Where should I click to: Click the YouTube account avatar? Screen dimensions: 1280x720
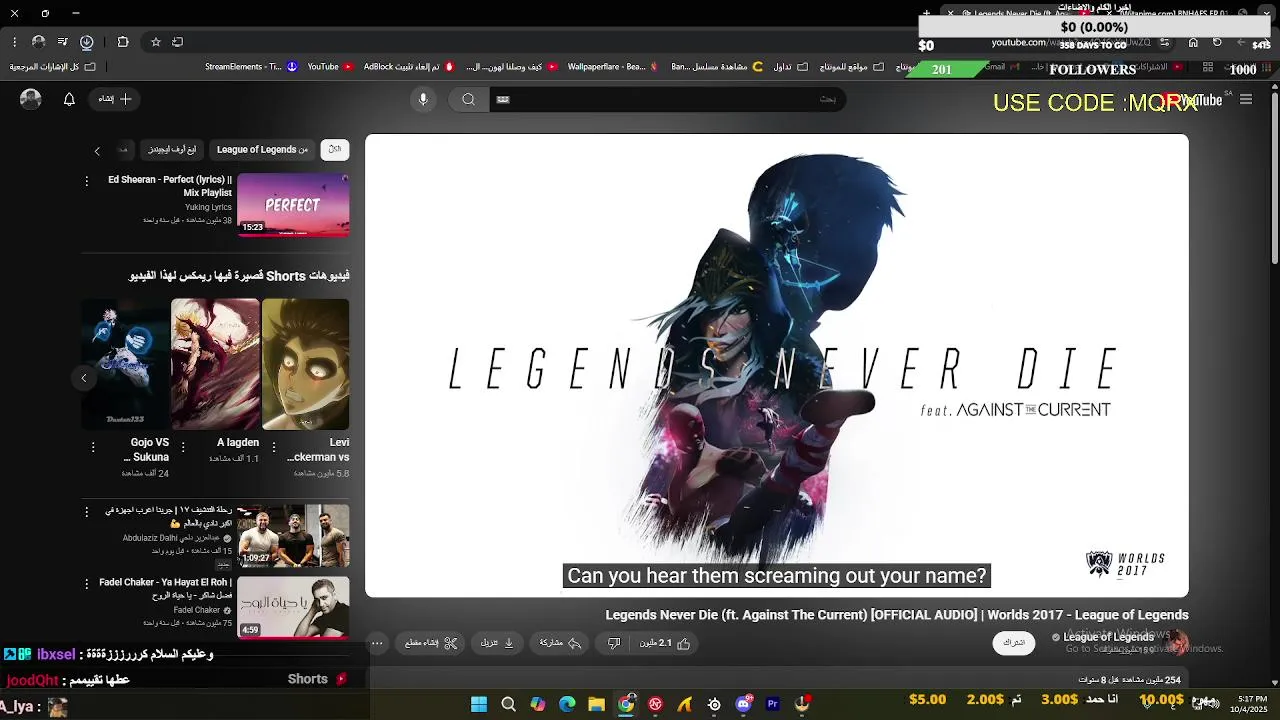pyautogui.click(x=31, y=99)
